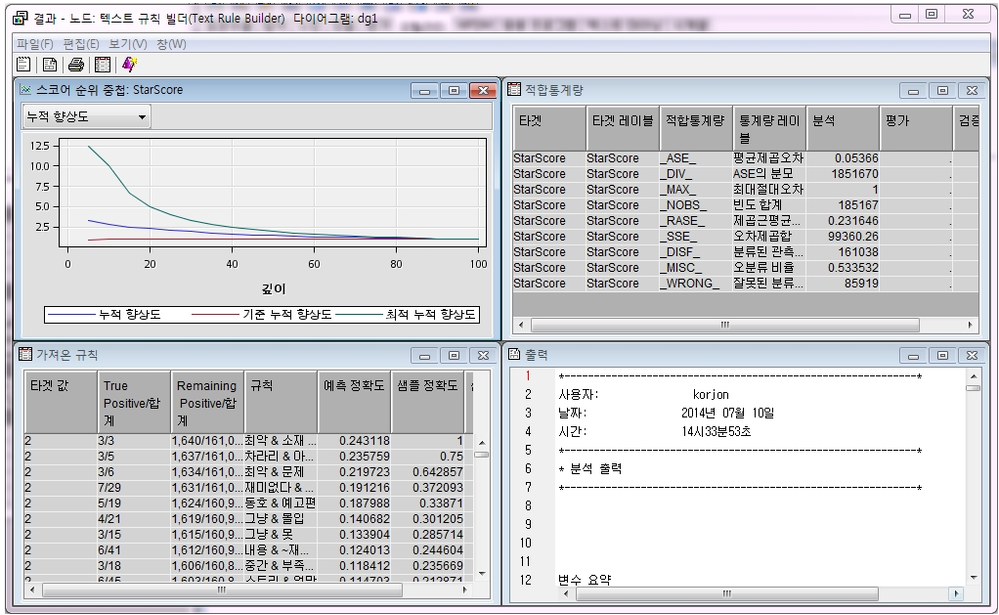Click the save-document icon in the toolbar
Image resolution: width=999 pixels, height=615 pixels.
pos(50,64)
